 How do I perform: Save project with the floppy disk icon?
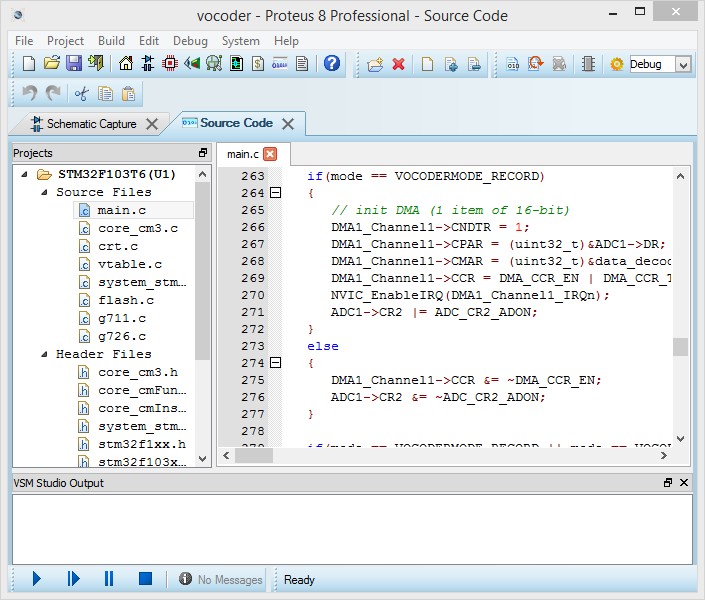(x=74, y=63)
